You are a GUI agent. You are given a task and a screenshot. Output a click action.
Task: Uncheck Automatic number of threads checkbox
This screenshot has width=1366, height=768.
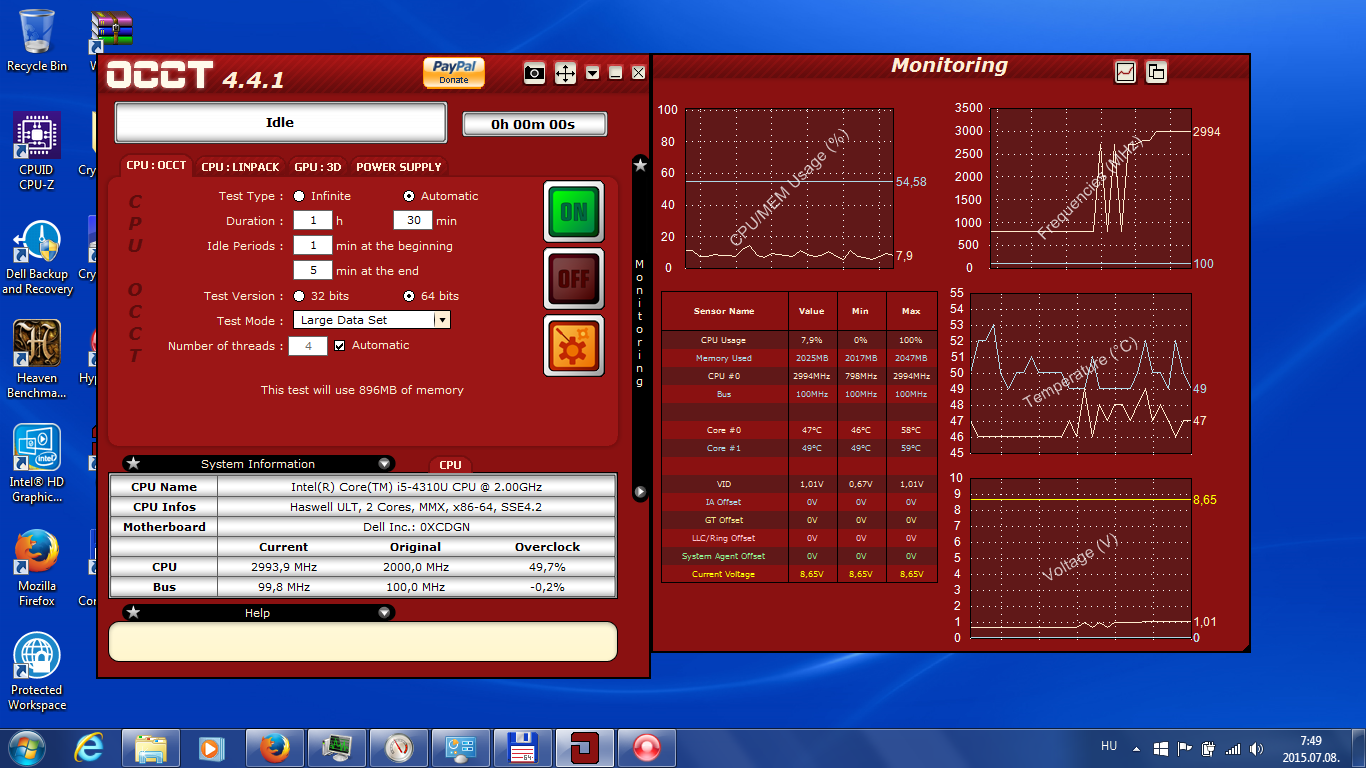340,346
